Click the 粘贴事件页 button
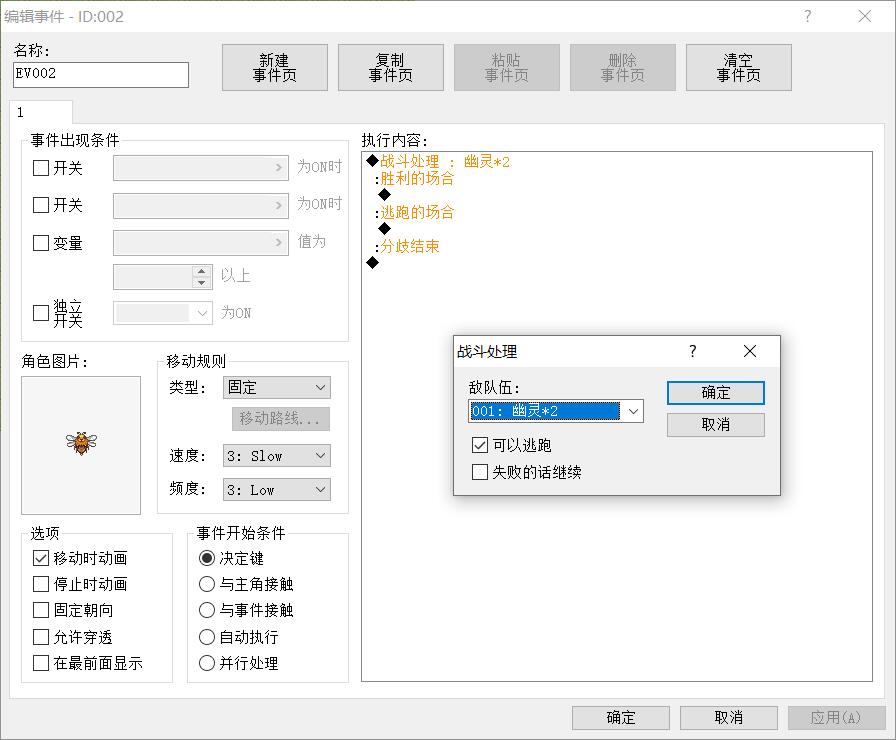Image resolution: width=896 pixels, height=740 pixels. [x=507, y=67]
